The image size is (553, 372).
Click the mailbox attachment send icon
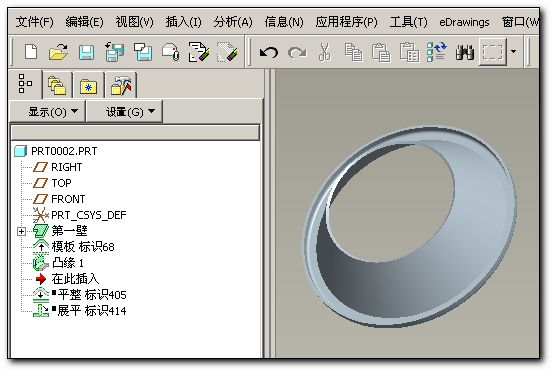pyautogui.click(x=171, y=52)
